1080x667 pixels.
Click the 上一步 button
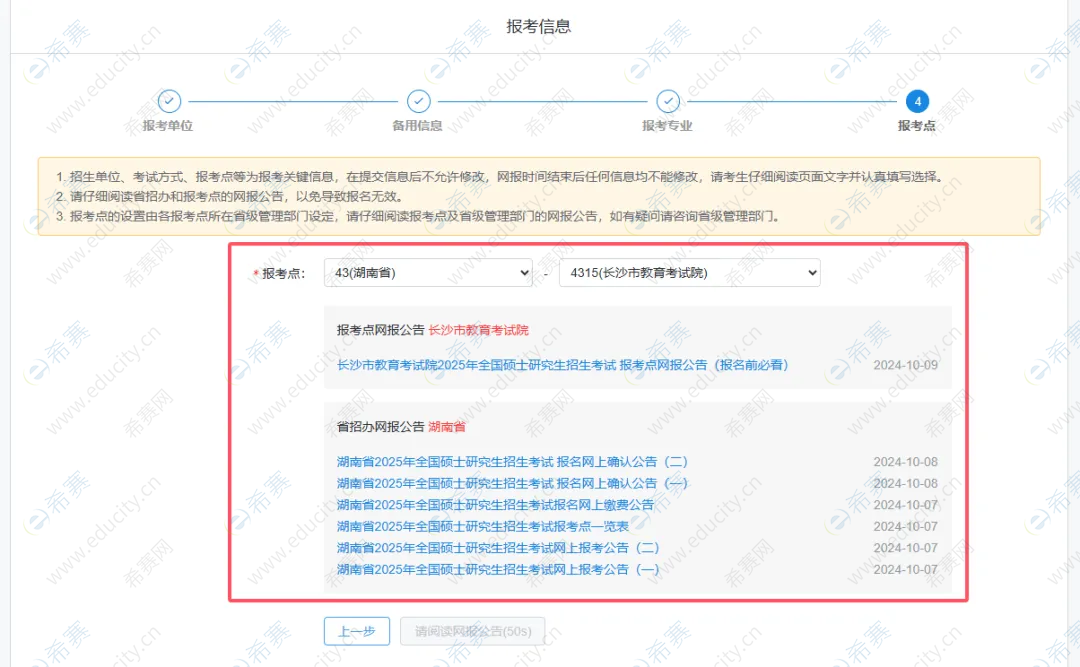(x=356, y=631)
